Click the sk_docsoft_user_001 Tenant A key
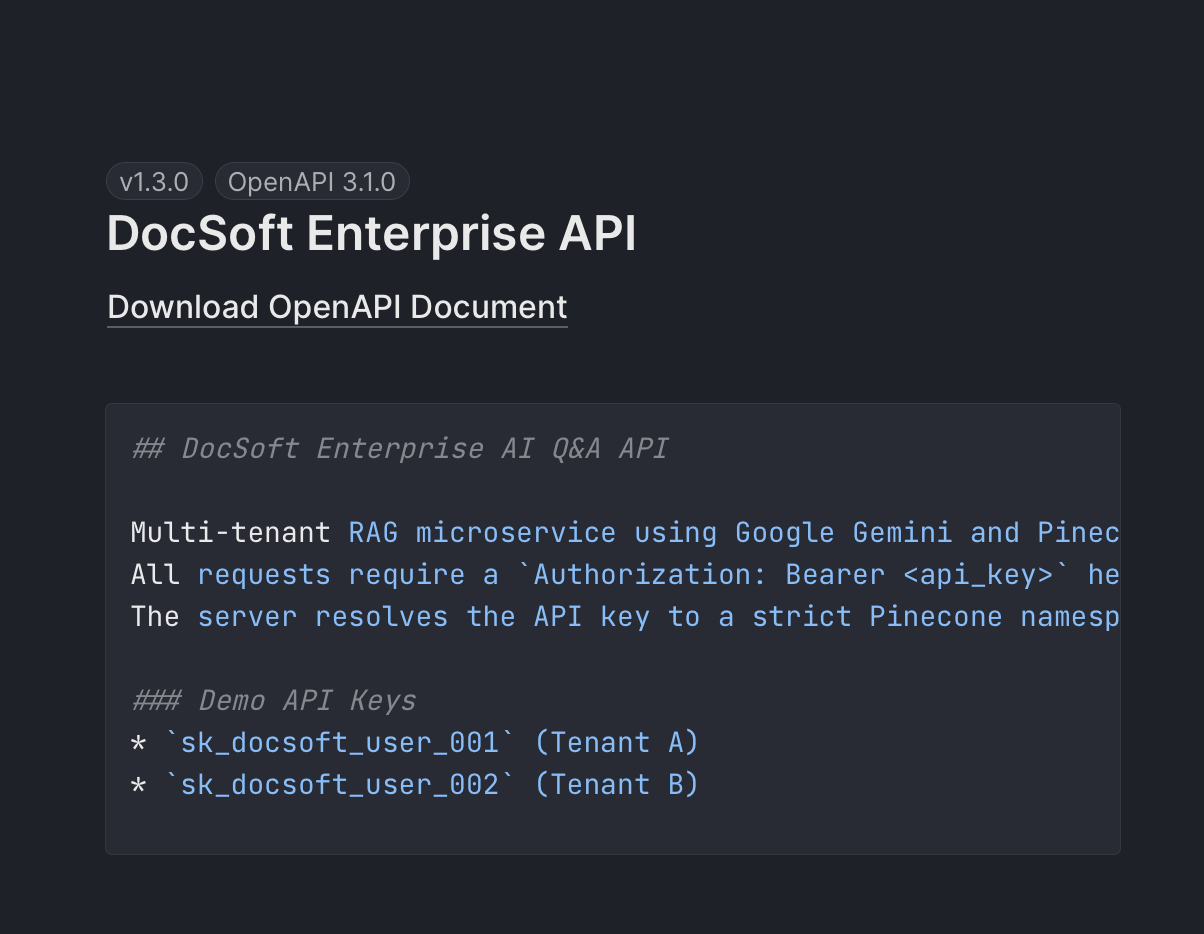This screenshot has height=934, width=1204. [x=415, y=742]
